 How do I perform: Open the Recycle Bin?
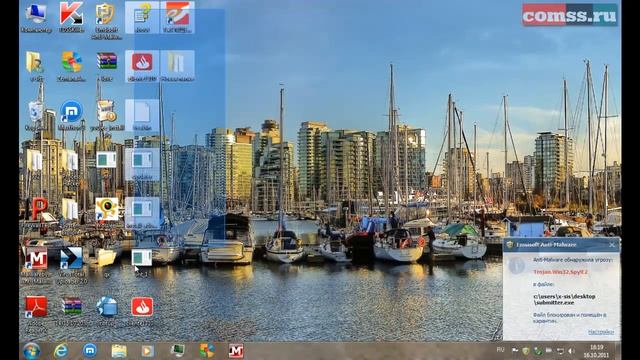pyautogui.click(x=36, y=111)
